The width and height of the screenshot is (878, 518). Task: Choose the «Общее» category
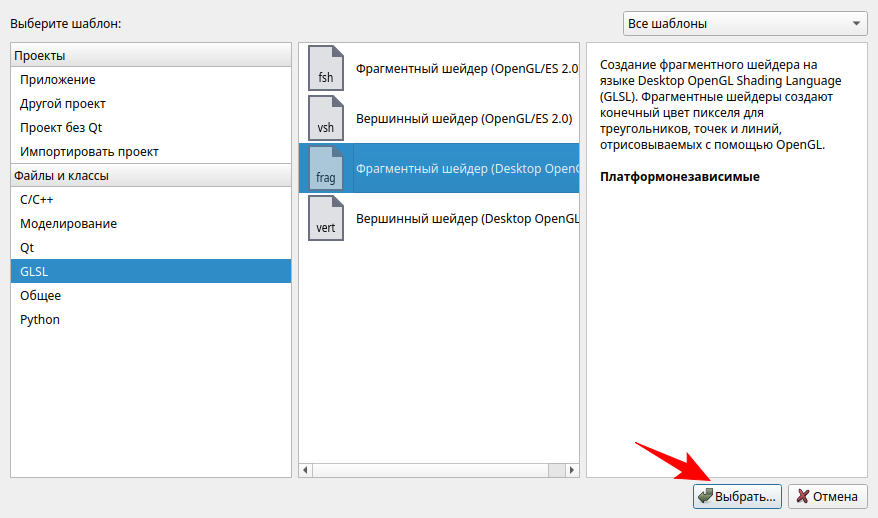point(40,296)
